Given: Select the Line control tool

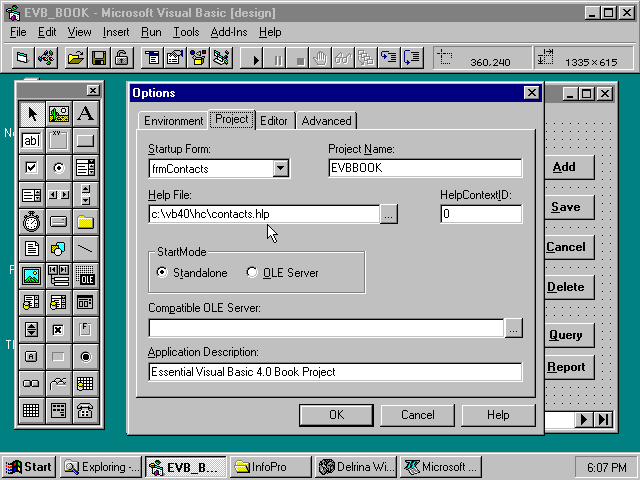Looking at the screenshot, I should (x=86, y=248).
